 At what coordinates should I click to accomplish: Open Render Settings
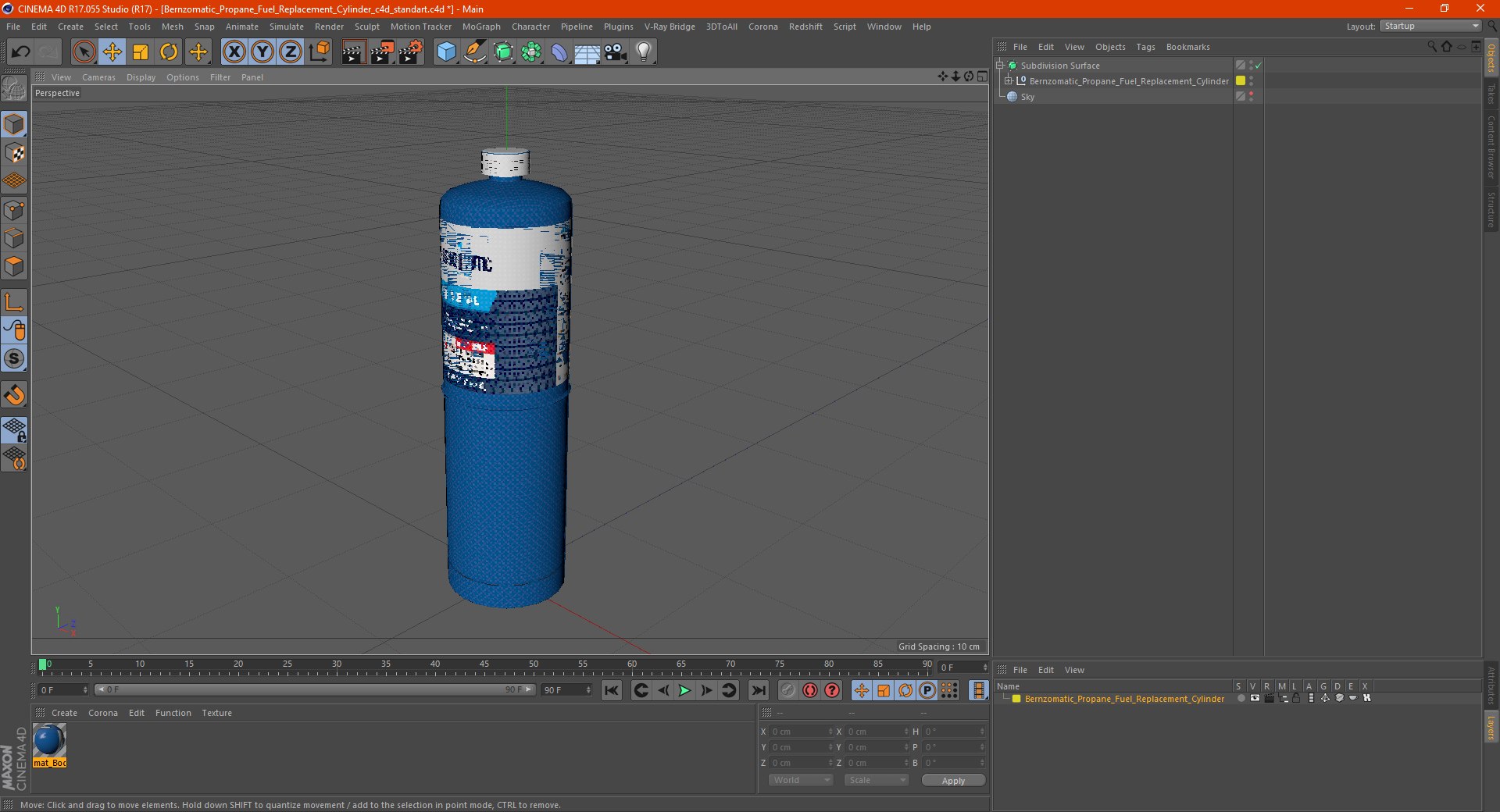tap(411, 52)
